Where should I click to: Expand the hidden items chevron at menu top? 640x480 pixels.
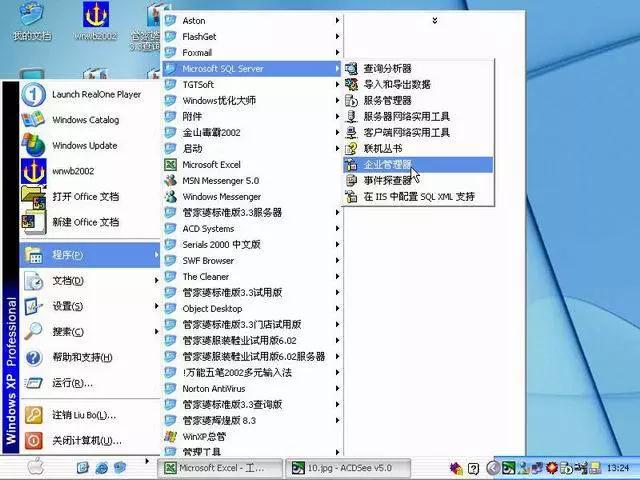tap(434, 20)
